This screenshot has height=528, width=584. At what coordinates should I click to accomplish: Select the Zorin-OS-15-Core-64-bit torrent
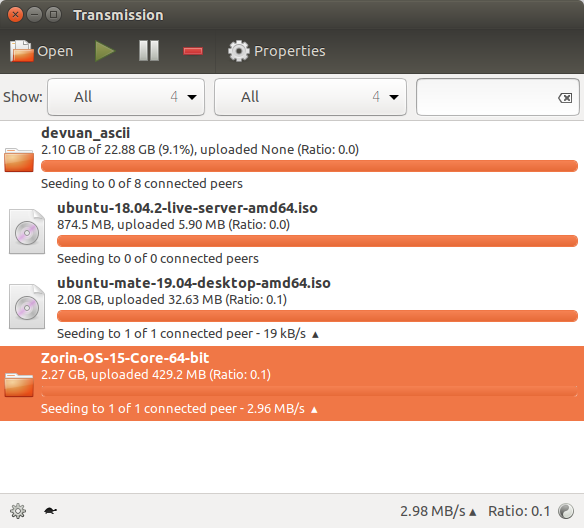coord(292,384)
